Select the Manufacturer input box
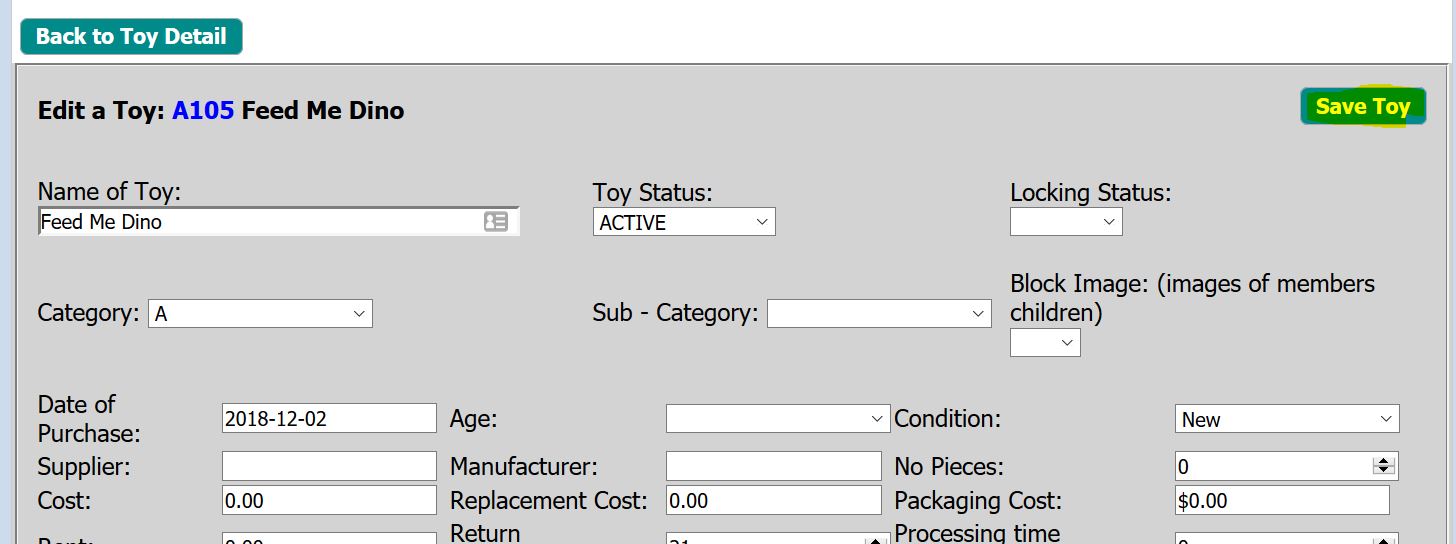 pyautogui.click(x=773, y=466)
